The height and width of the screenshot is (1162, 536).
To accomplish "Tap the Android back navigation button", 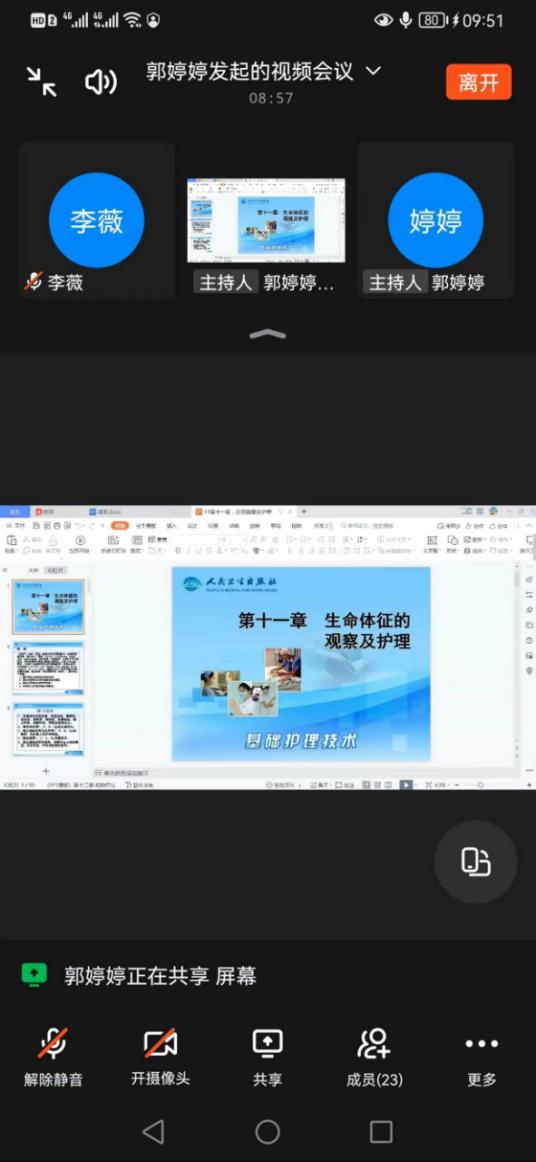I will point(153,1132).
